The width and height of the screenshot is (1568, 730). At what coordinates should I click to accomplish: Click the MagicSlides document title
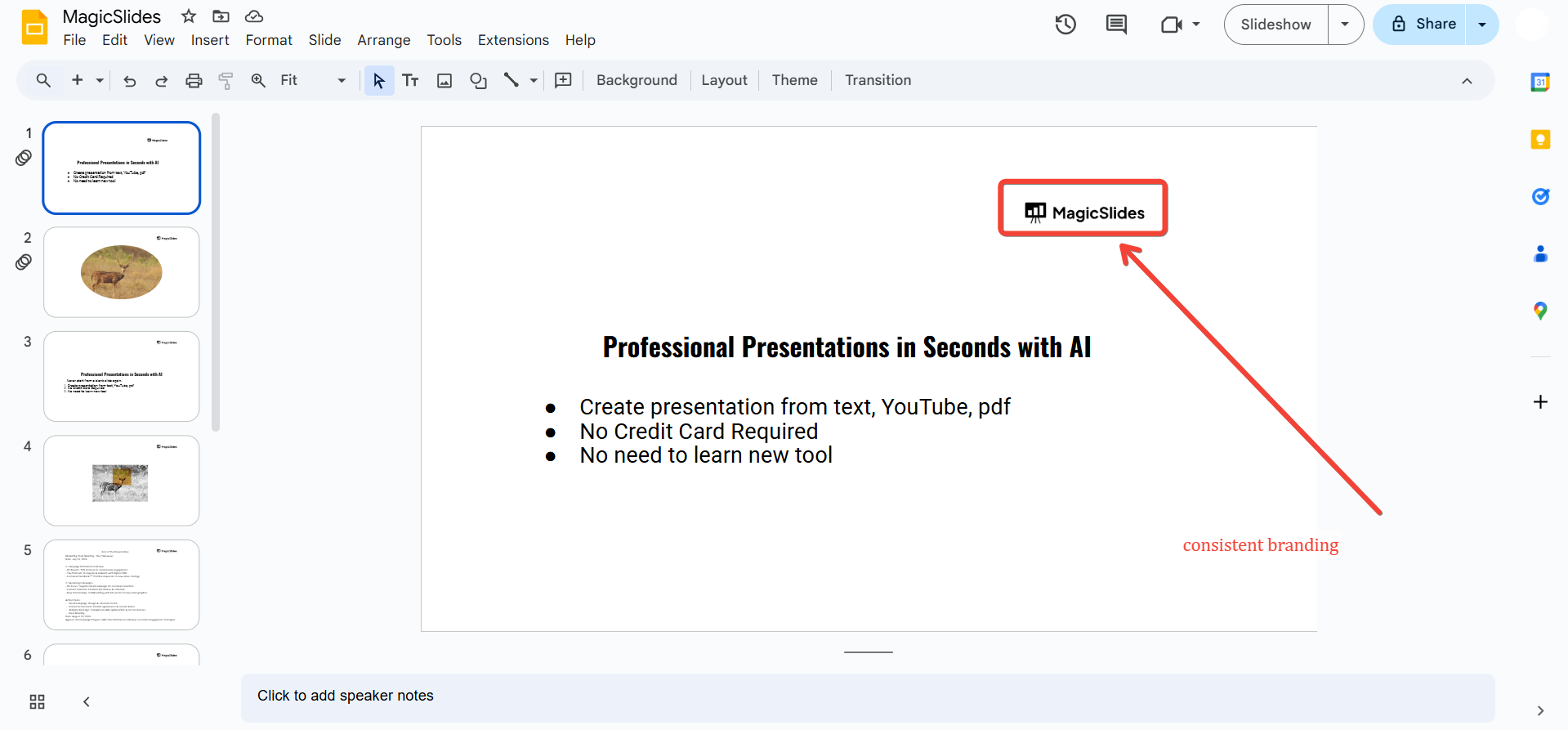(x=112, y=17)
